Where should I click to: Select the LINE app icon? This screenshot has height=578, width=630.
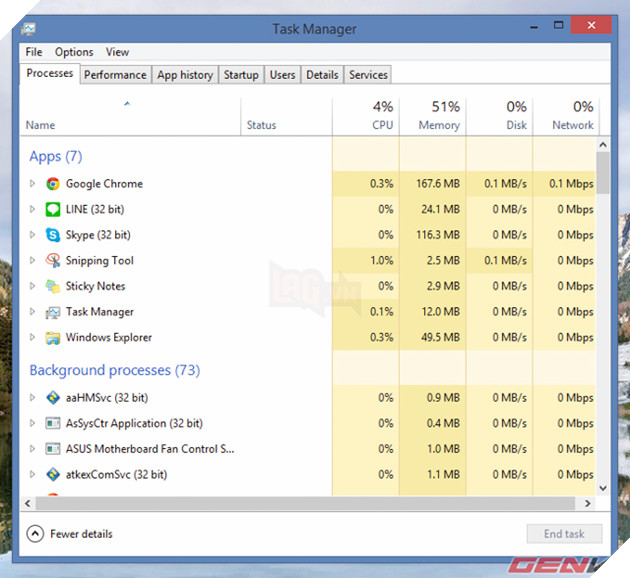pyautogui.click(x=53, y=210)
